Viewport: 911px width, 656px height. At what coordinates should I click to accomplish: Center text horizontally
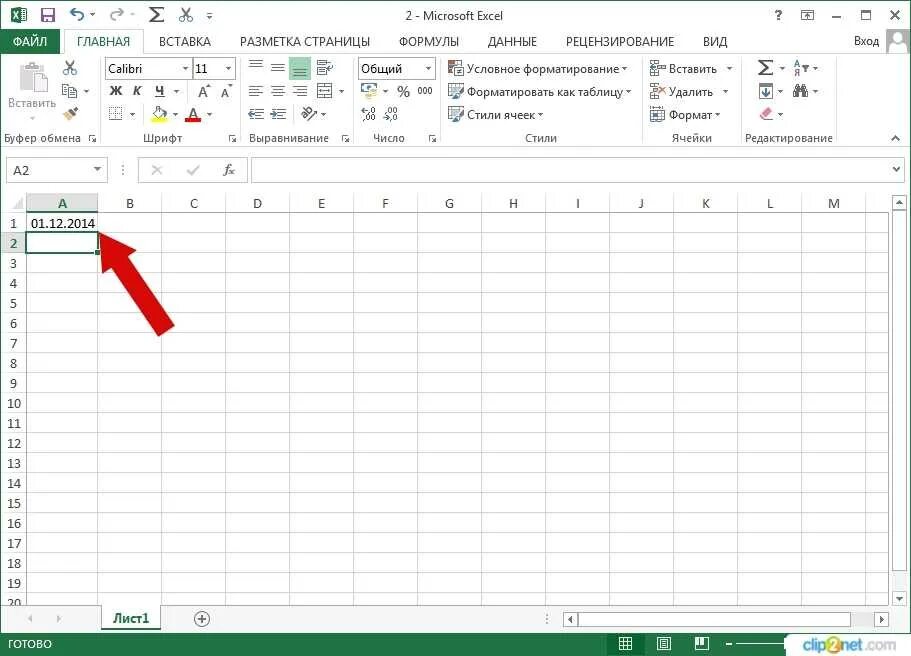(x=278, y=91)
